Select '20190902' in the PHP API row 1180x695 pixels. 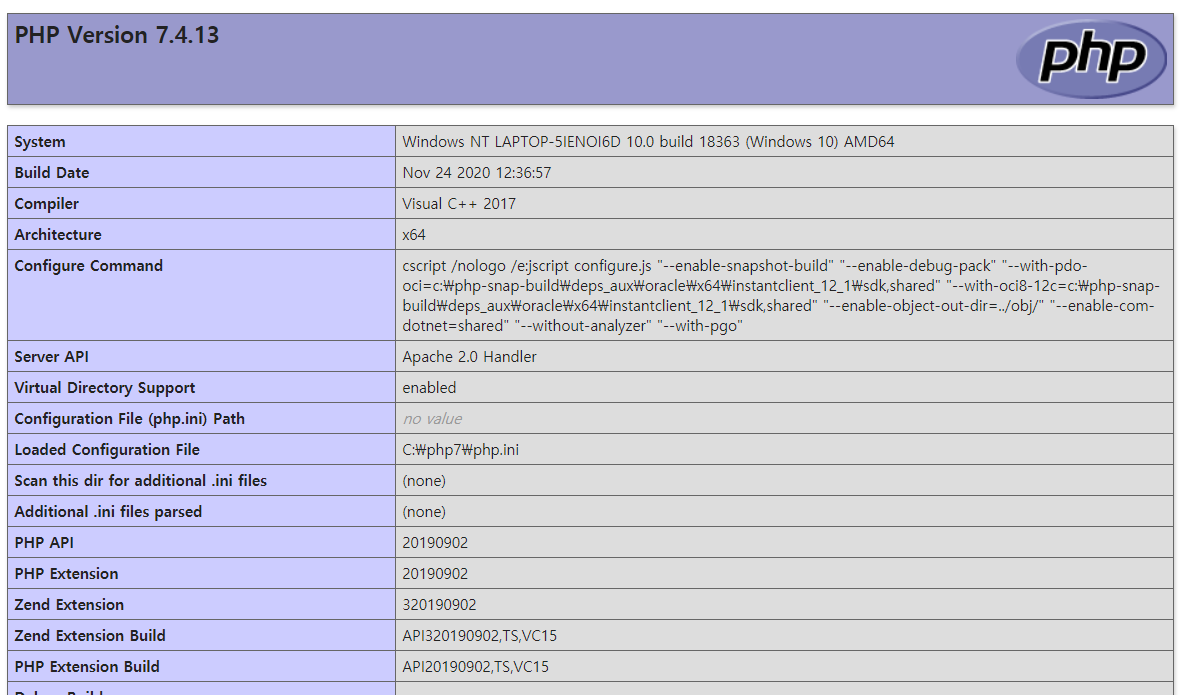(x=435, y=542)
